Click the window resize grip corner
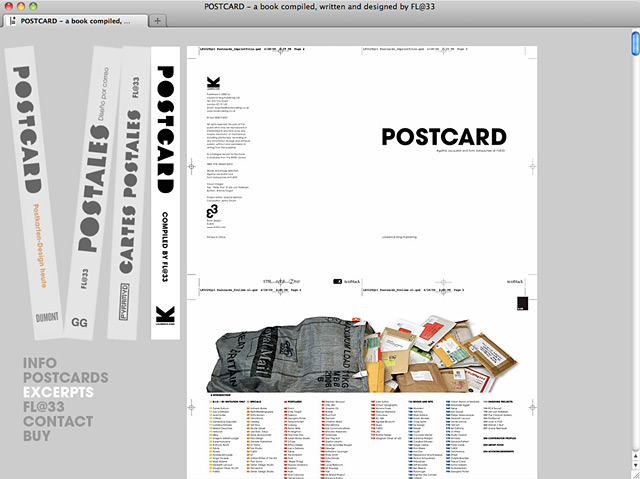Image resolution: width=640 pixels, height=479 pixels. 636,475
